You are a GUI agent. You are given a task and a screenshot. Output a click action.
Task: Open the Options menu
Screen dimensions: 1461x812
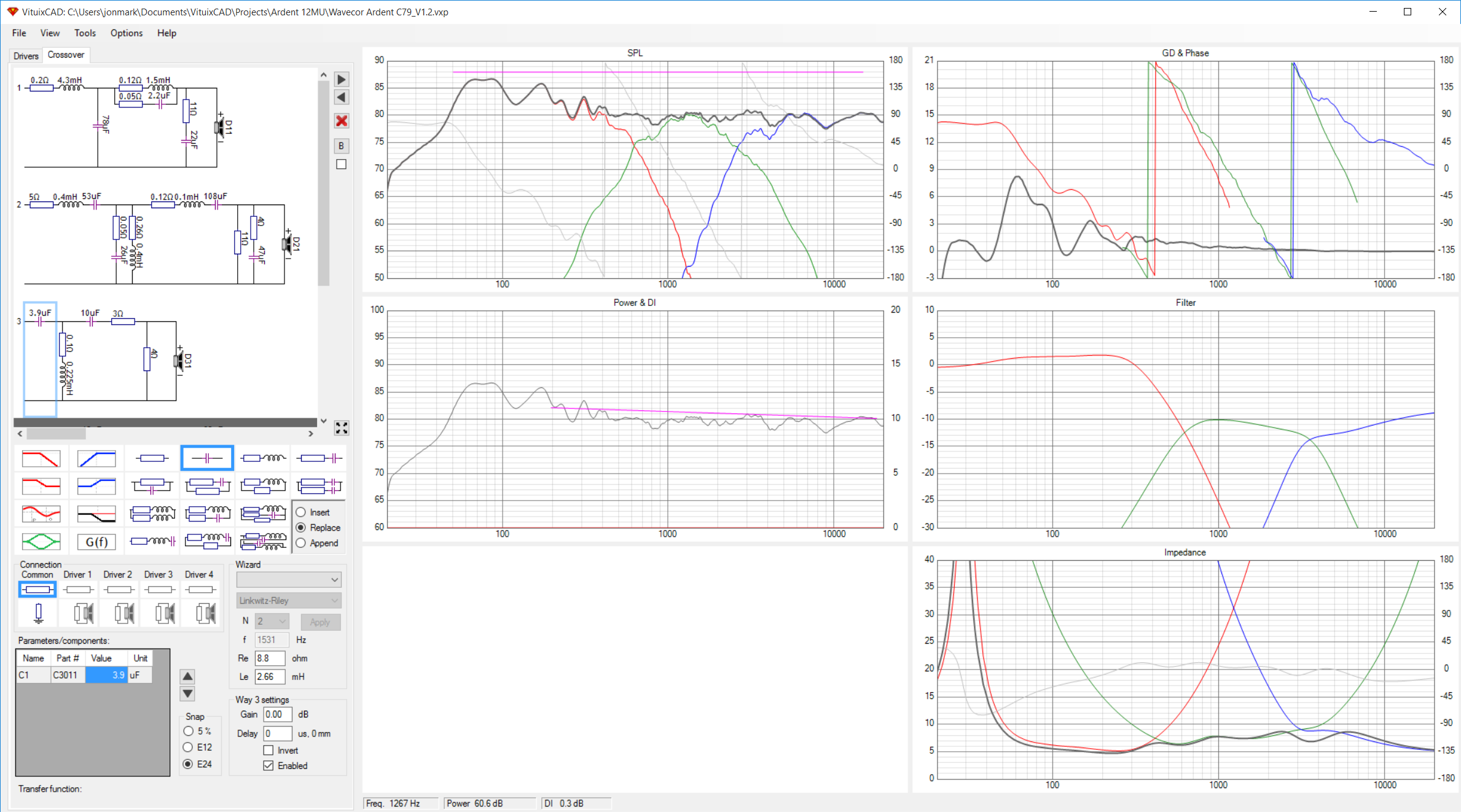127,33
